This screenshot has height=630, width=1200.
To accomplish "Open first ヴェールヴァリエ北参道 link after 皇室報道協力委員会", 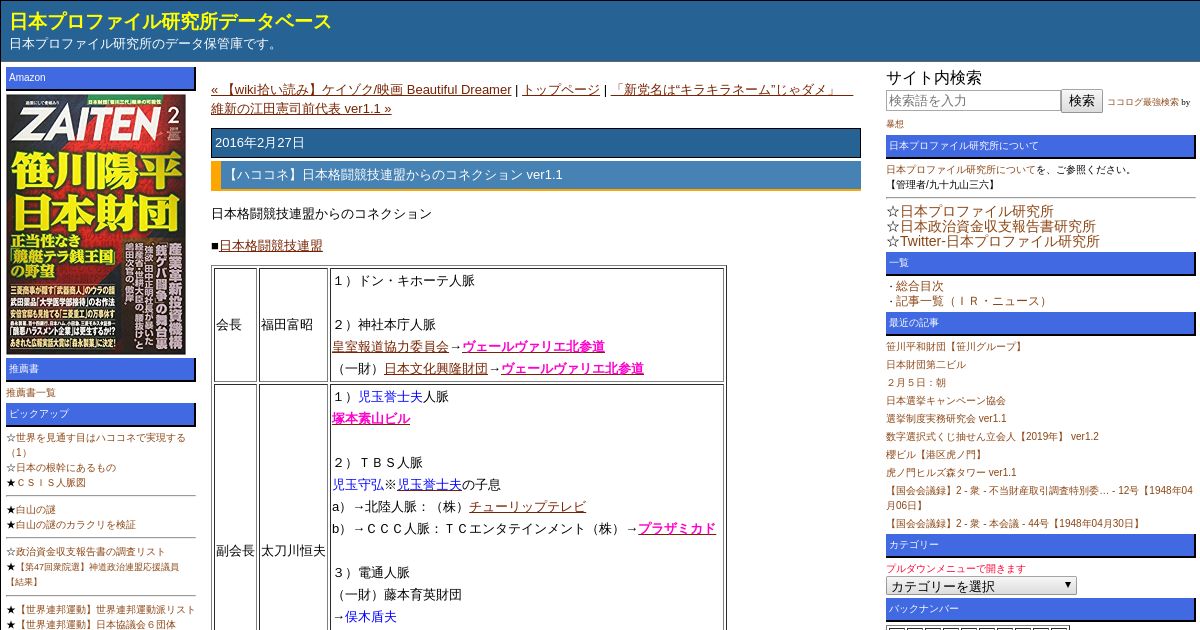I will coord(533,347).
